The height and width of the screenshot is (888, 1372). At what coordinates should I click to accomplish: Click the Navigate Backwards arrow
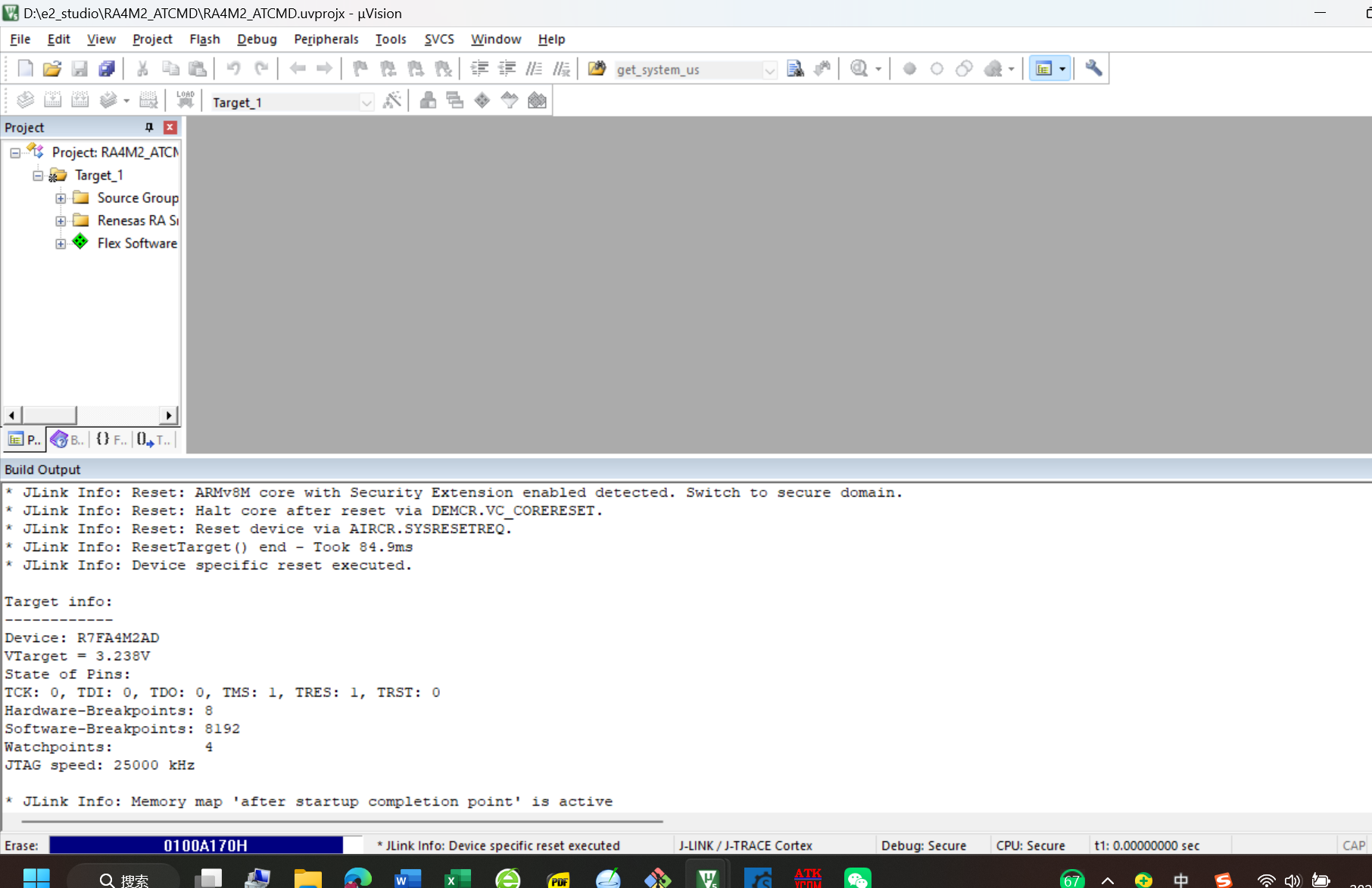[298, 69]
